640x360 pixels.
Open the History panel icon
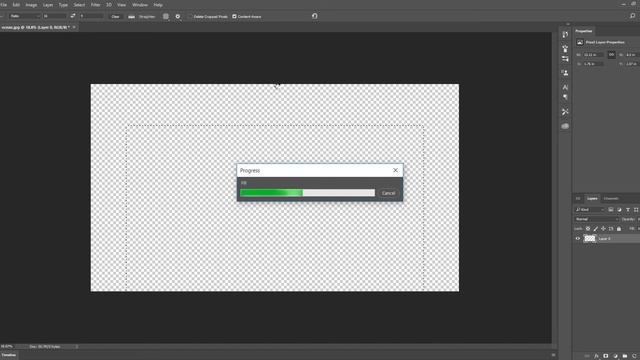click(x=565, y=35)
